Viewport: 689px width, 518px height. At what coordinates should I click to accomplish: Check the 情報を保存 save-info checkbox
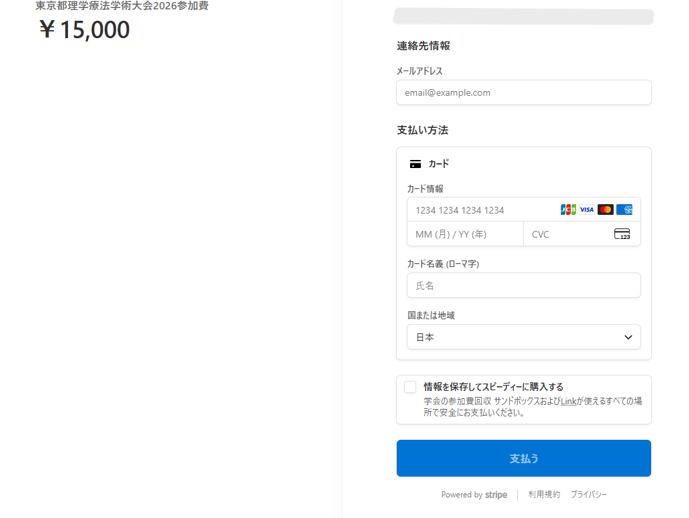[410, 387]
